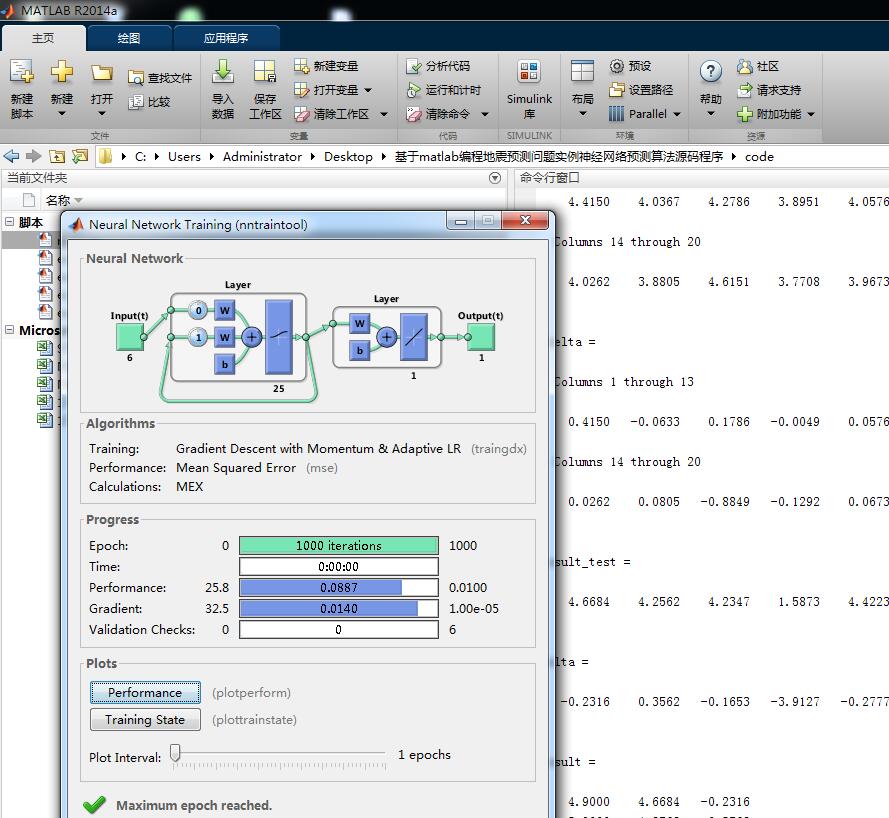Click the Plot Interval slider handle
Image resolution: width=889 pixels, height=818 pixels.
tap(176, 753)
